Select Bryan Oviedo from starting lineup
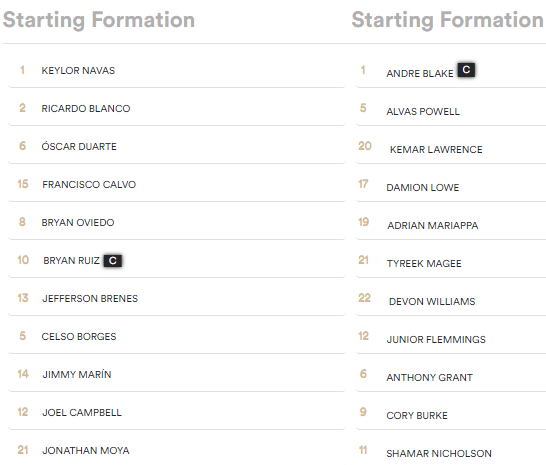This screenshot has width=546, height=465. point(177,223)
